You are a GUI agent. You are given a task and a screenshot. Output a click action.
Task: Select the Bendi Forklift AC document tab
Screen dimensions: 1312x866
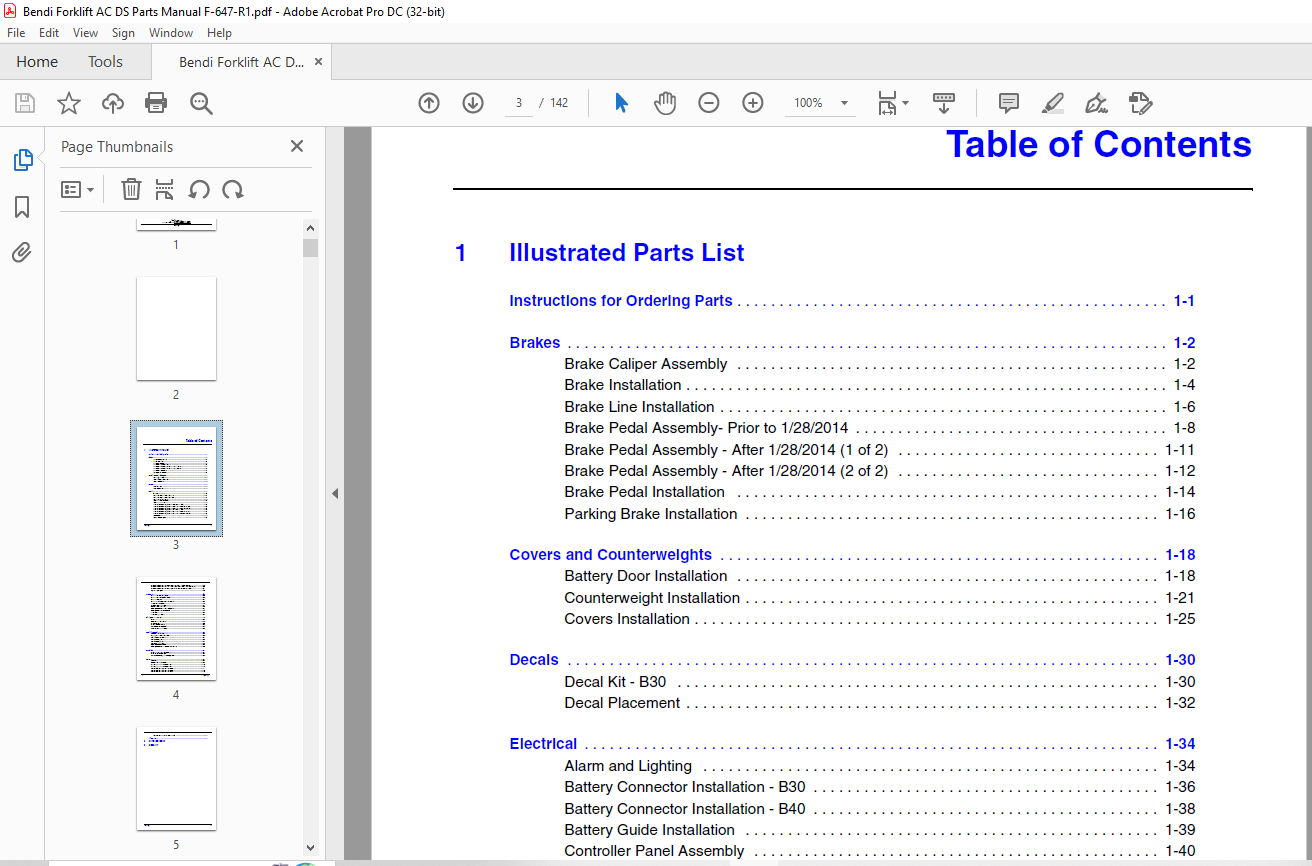(x=241, y=62)
